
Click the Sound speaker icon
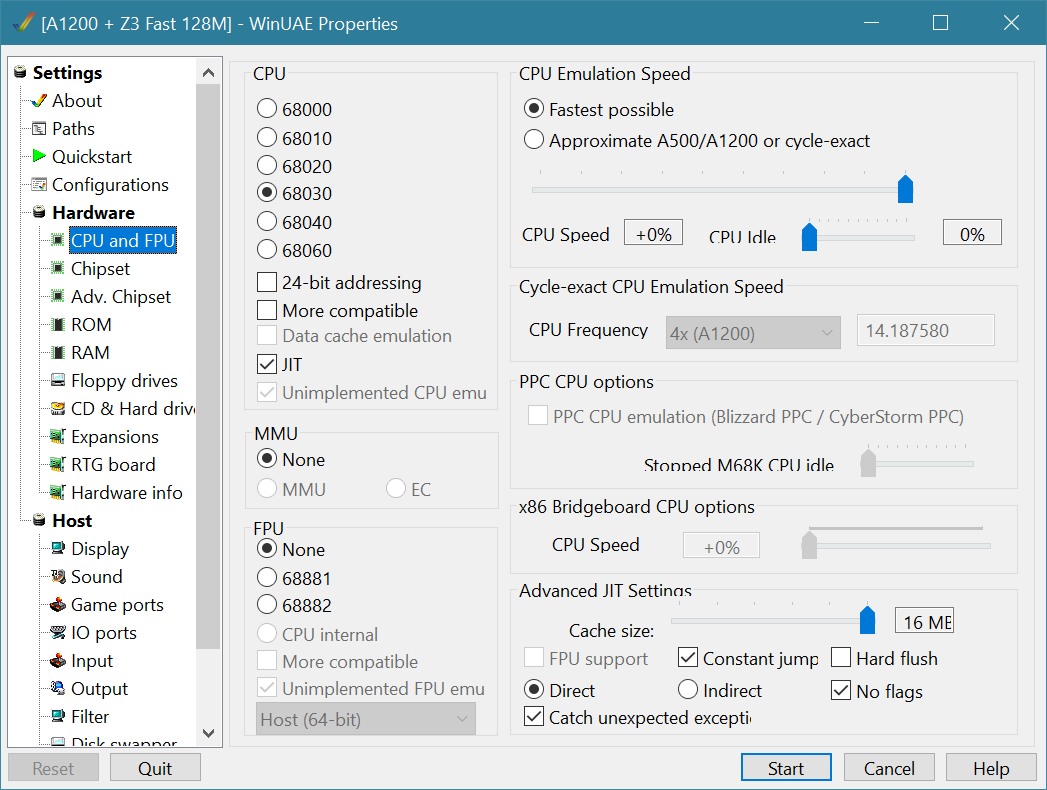(58, 577)
